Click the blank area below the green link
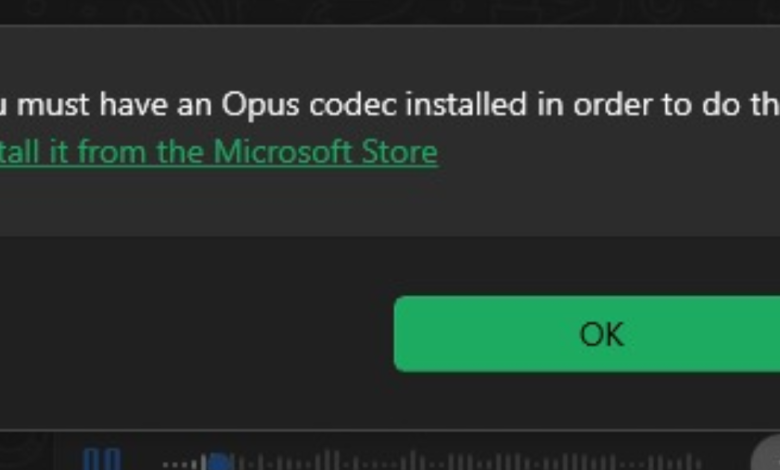The width and height of the screenshot is (780, 470). 300,205
